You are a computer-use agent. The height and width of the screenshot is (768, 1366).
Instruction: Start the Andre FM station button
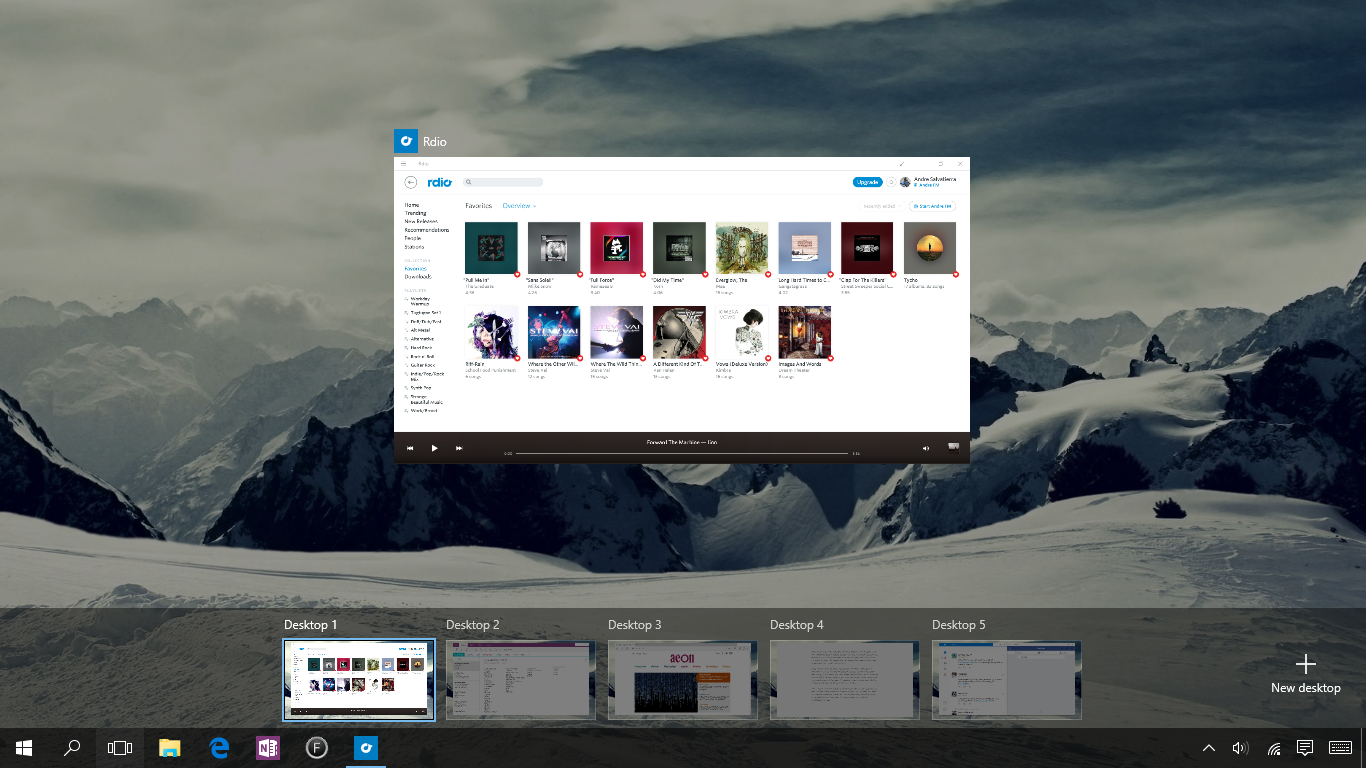coord(932,206)
